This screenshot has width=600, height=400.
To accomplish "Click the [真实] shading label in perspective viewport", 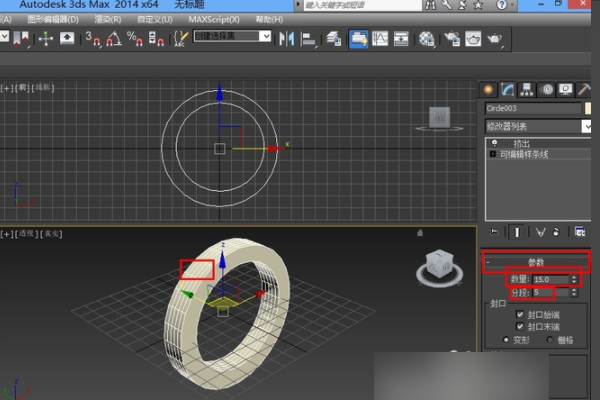I will [x=51, y=233].
